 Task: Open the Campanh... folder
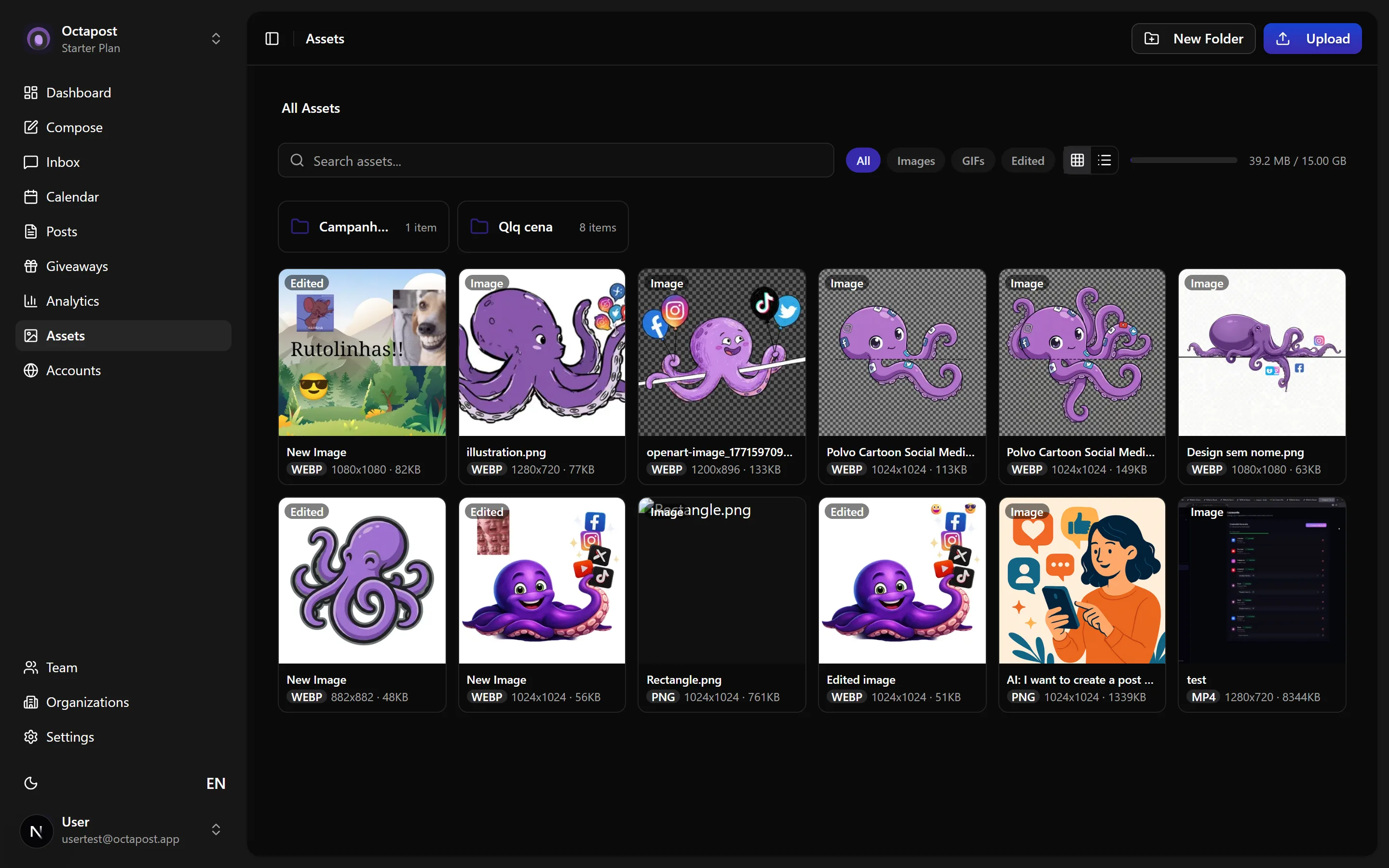(363, 227)
